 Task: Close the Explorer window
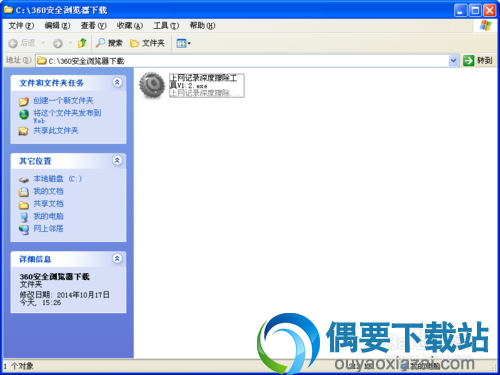tap(490, 10)
